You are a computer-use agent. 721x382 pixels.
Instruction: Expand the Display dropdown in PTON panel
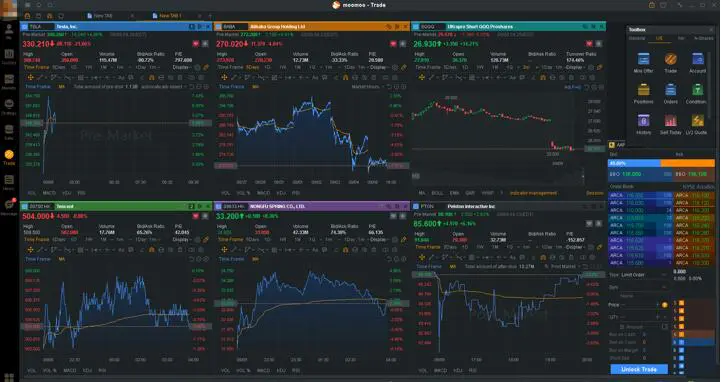576,247
